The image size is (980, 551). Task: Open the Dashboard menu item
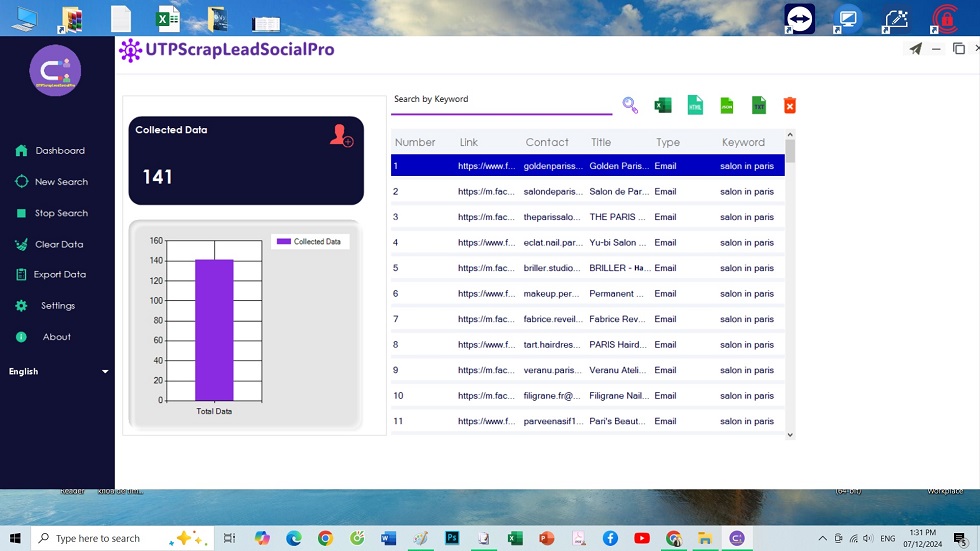pos(59,151)
